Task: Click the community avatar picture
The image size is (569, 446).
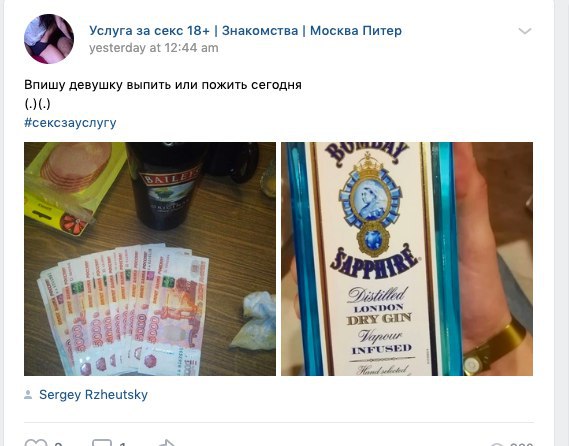Action: click(49, 39)
